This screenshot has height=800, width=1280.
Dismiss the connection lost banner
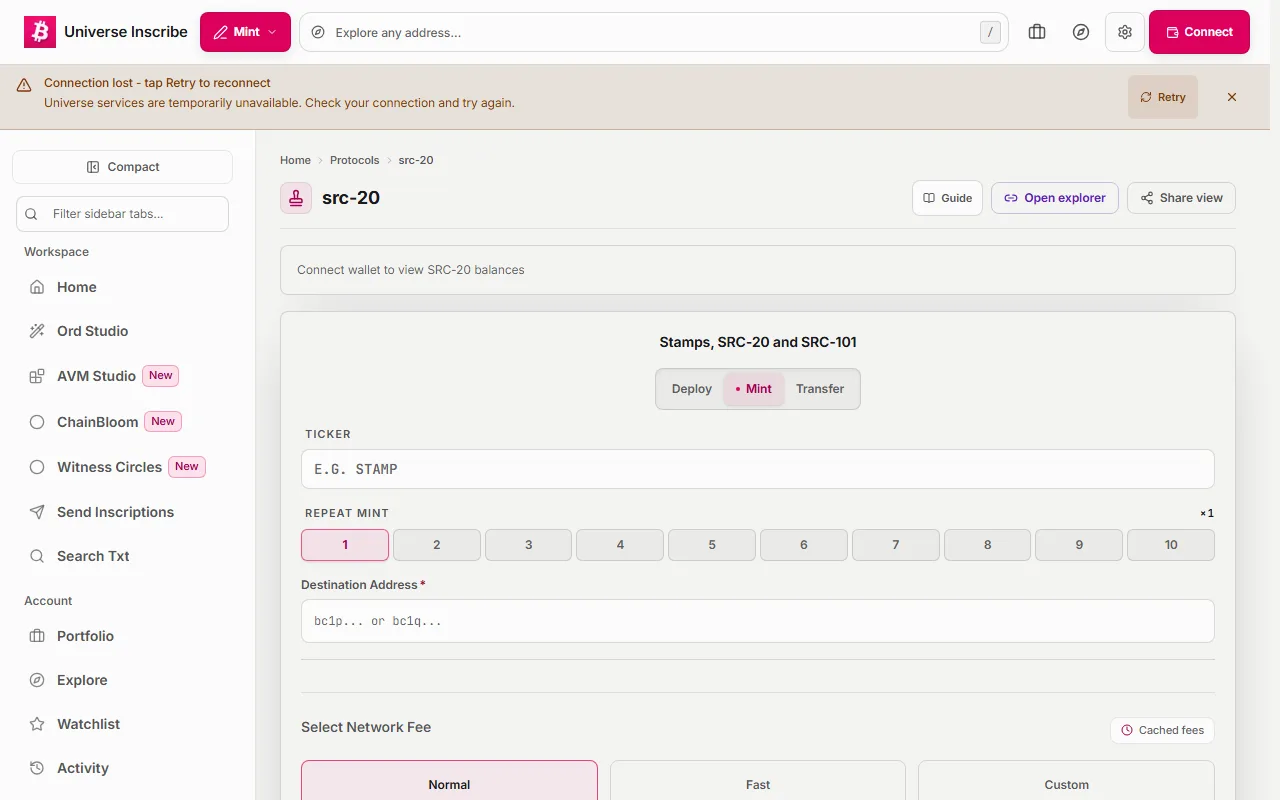[x=1232, y=97]
